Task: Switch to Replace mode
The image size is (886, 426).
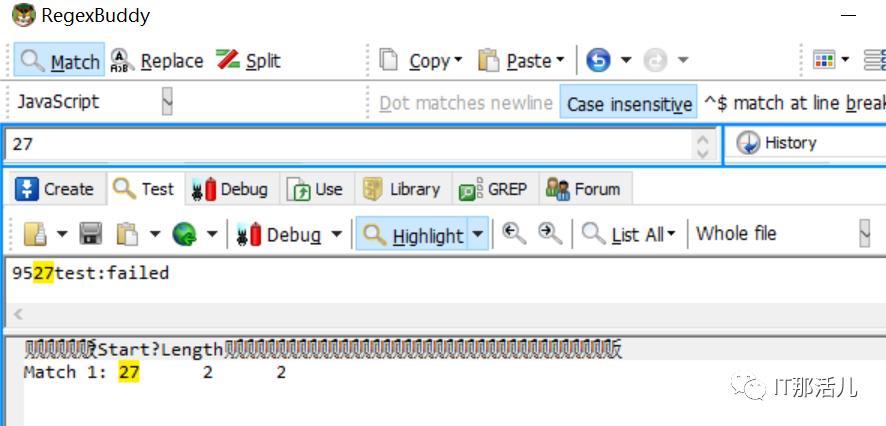Action: click(157, 60)
